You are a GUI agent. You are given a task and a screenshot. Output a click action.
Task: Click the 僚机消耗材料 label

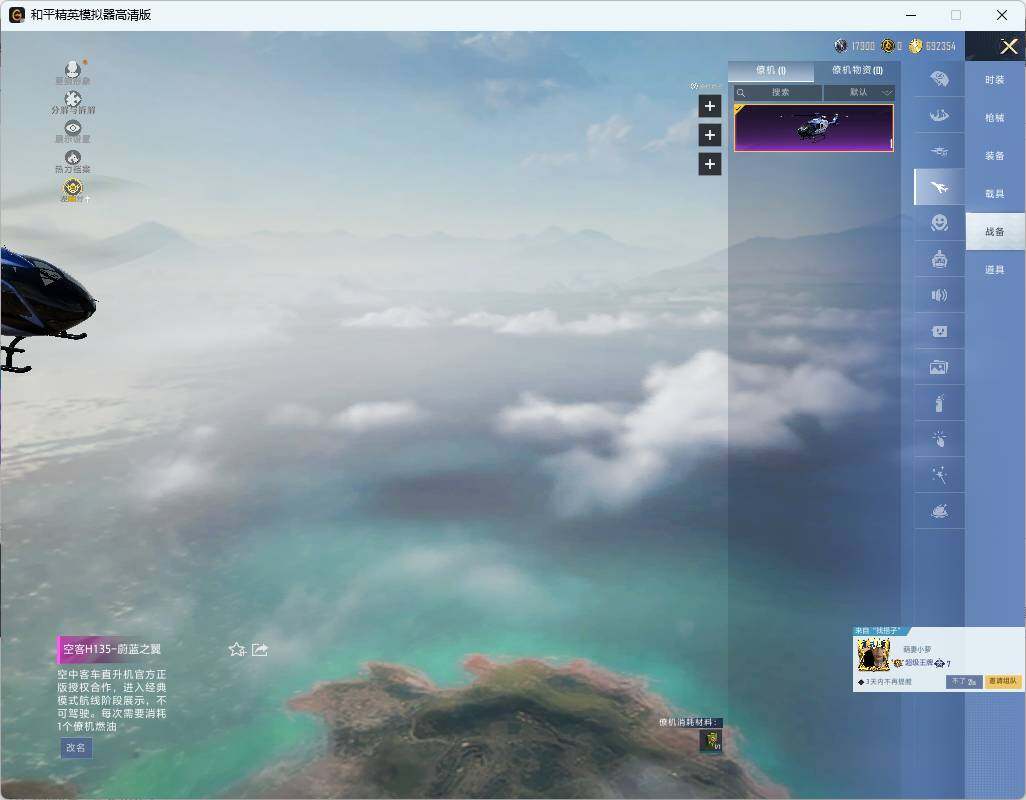[688, 722]
